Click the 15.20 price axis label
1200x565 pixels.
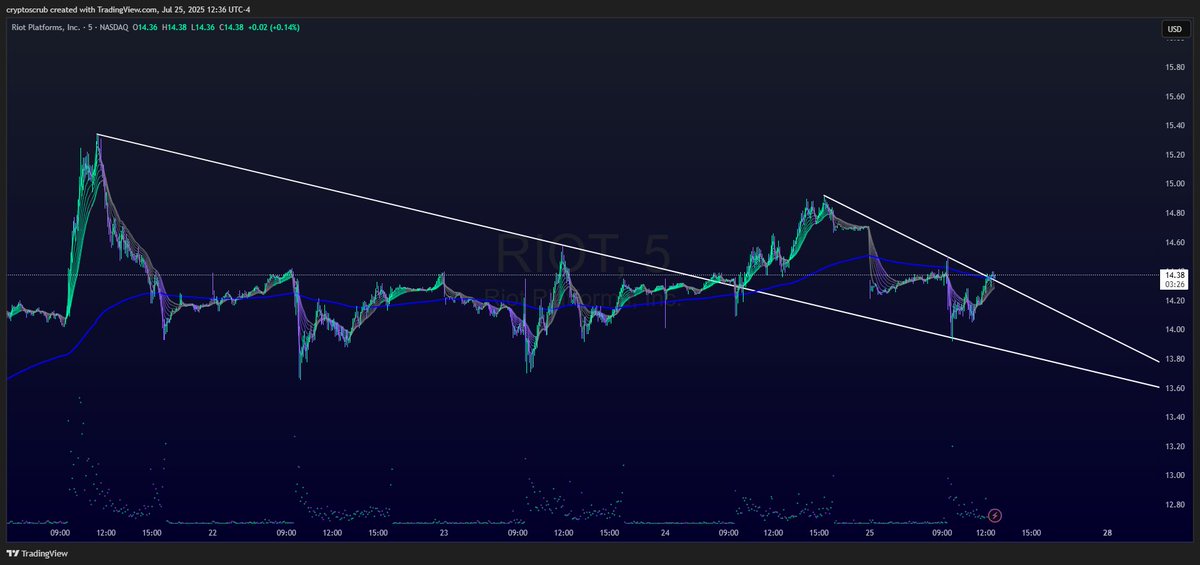(1175, 155)
